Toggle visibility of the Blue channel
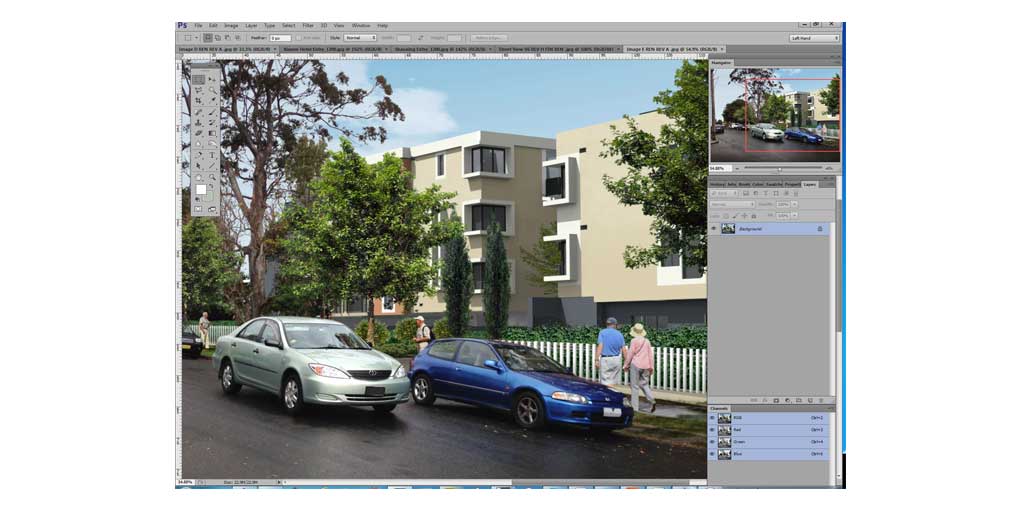This screenshot has height=510, width=1020. coord(712,453)
